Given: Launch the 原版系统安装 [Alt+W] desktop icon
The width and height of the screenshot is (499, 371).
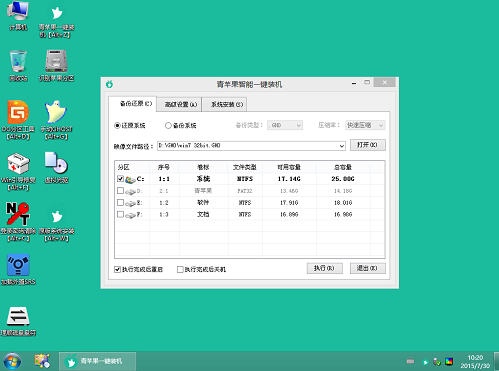Looking at the screenshot, I should point(57,224).
